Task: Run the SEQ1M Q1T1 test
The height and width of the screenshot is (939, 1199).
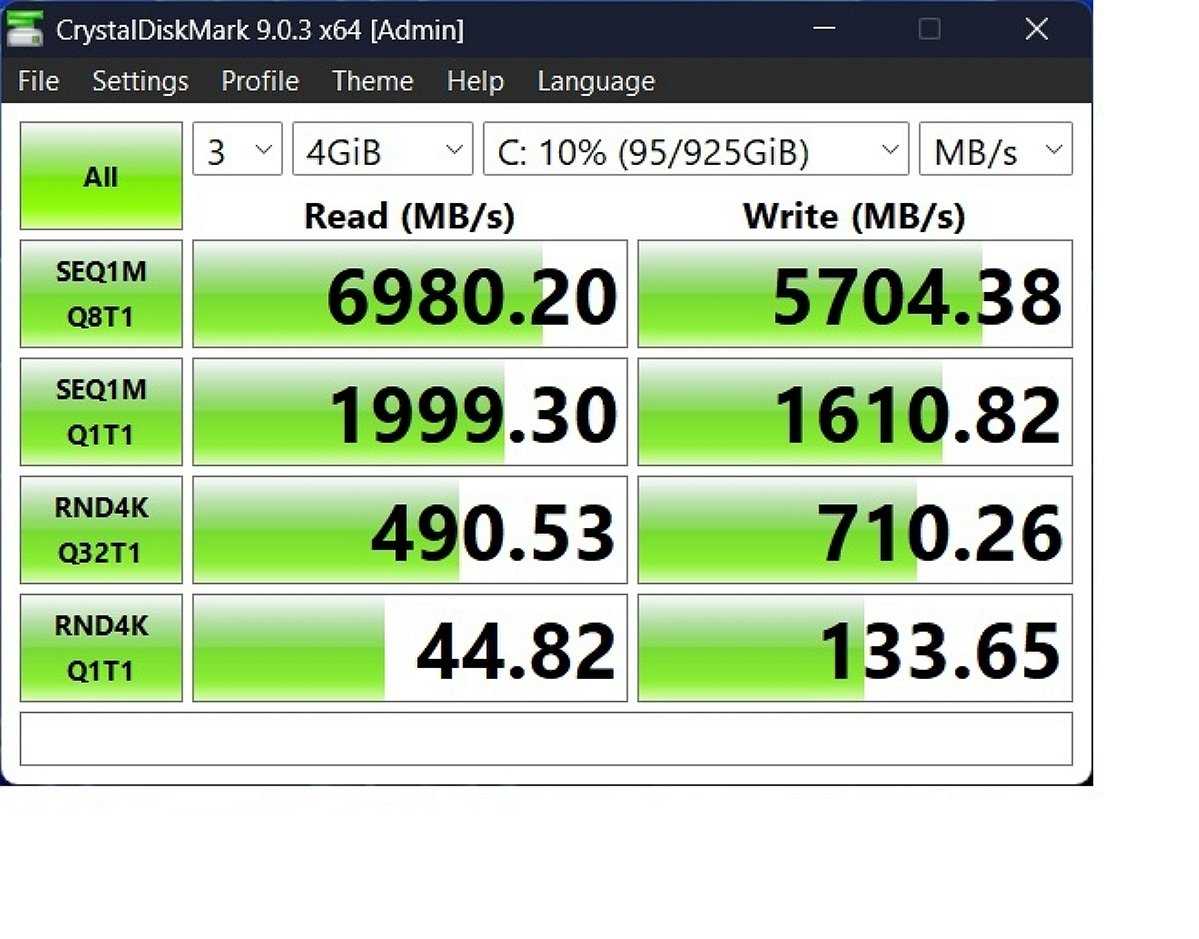Action: 101,411
